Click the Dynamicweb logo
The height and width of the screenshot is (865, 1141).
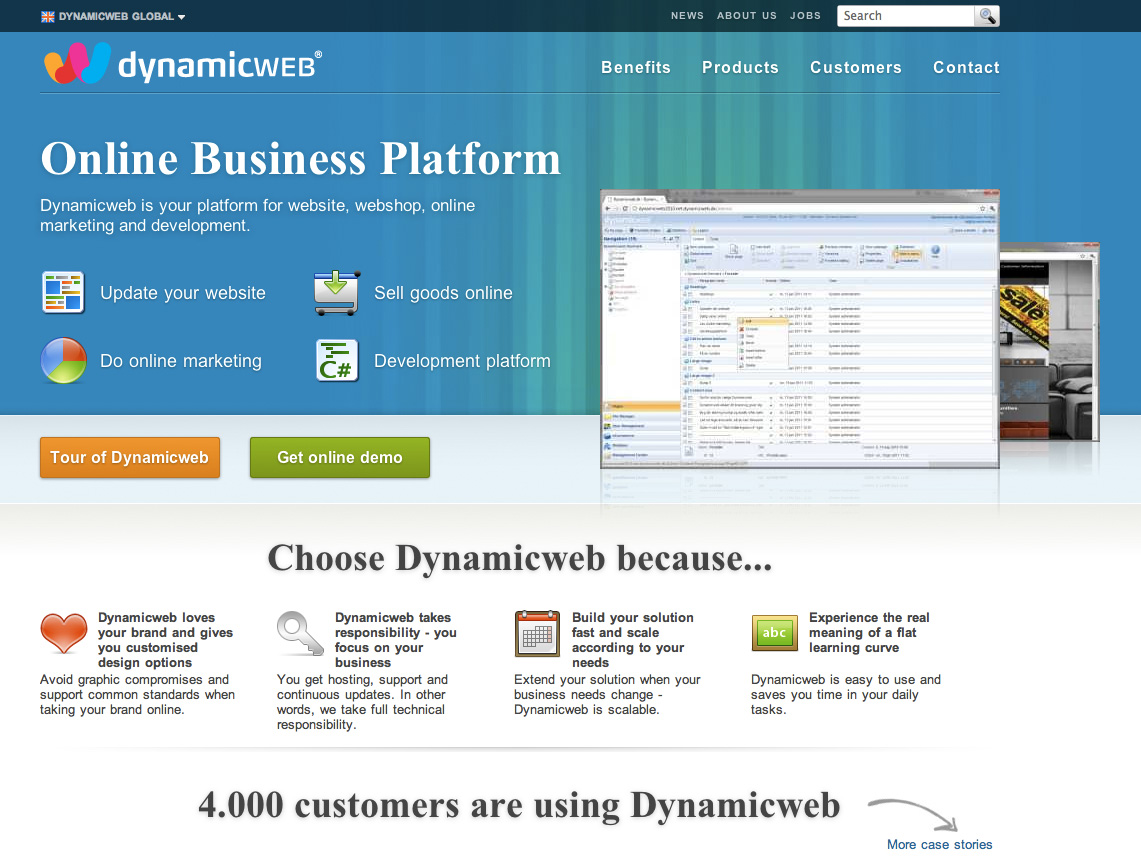point(182,63)
